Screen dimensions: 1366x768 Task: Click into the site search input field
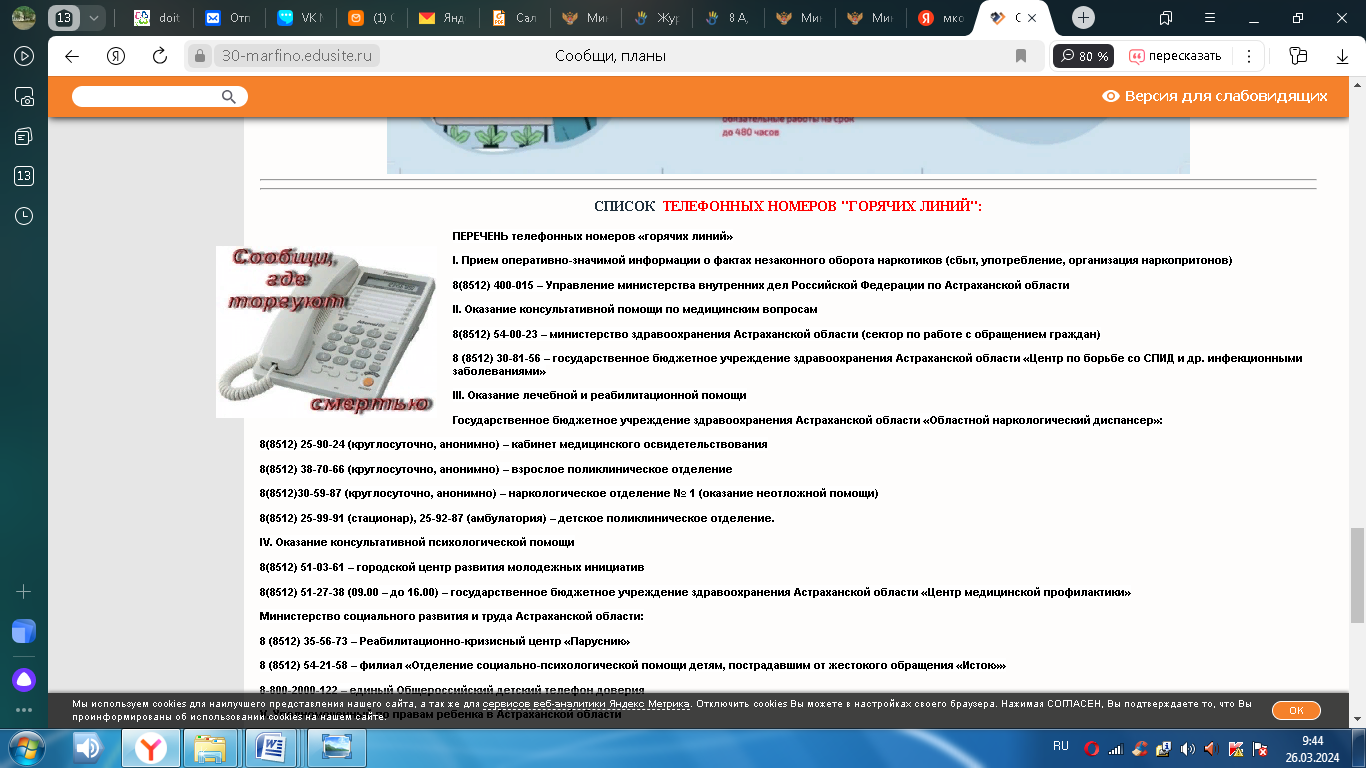(146, 96)
